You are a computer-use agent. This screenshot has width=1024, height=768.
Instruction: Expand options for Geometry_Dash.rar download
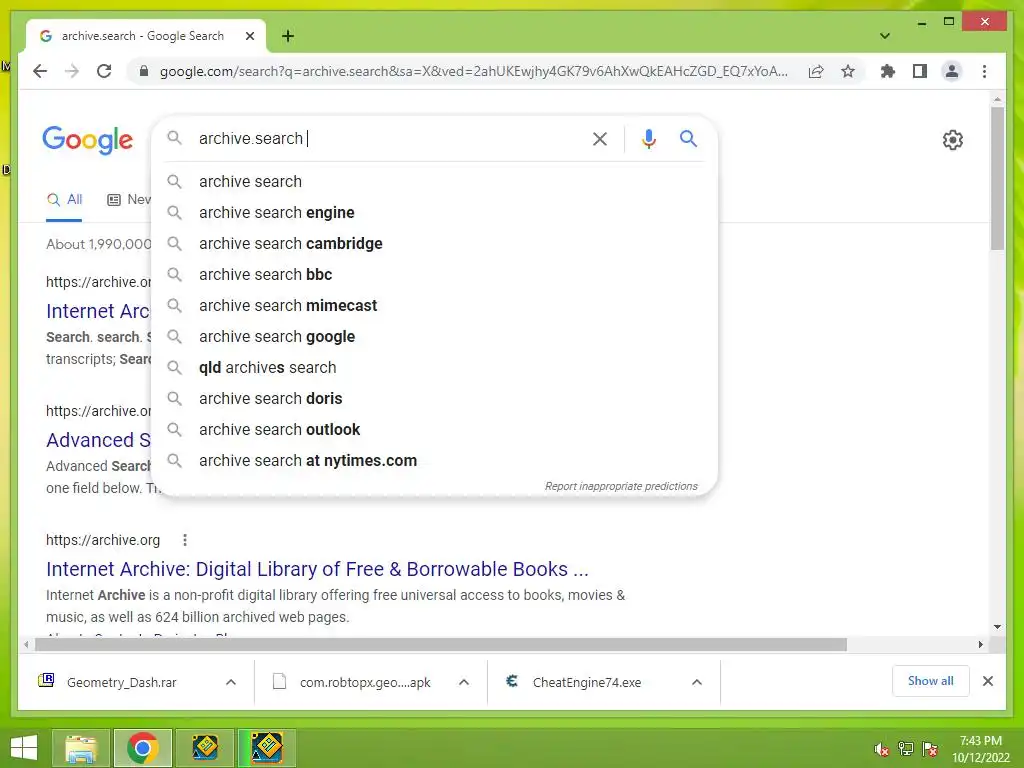[231, 682]
